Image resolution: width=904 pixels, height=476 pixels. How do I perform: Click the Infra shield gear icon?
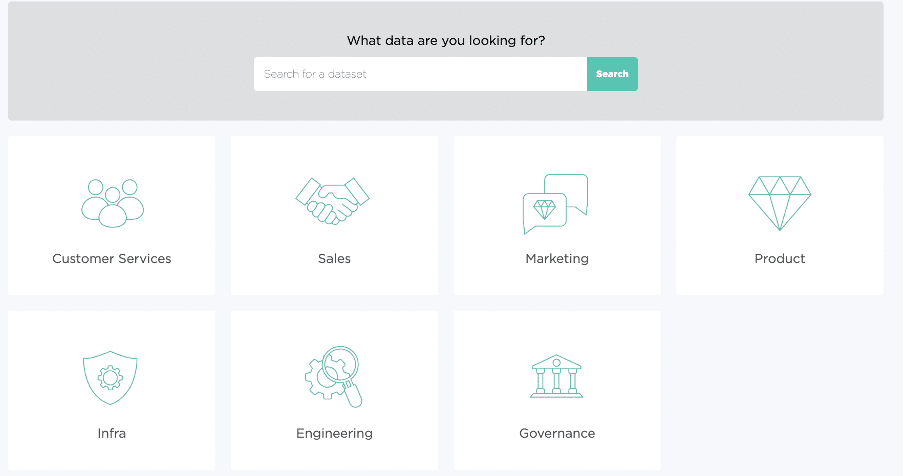(112, 377)
